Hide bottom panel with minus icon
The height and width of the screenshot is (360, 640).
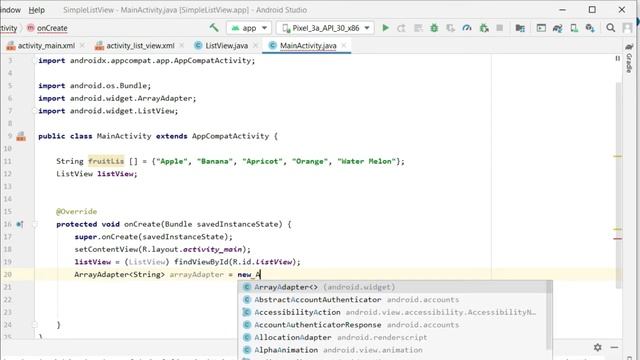615,347
